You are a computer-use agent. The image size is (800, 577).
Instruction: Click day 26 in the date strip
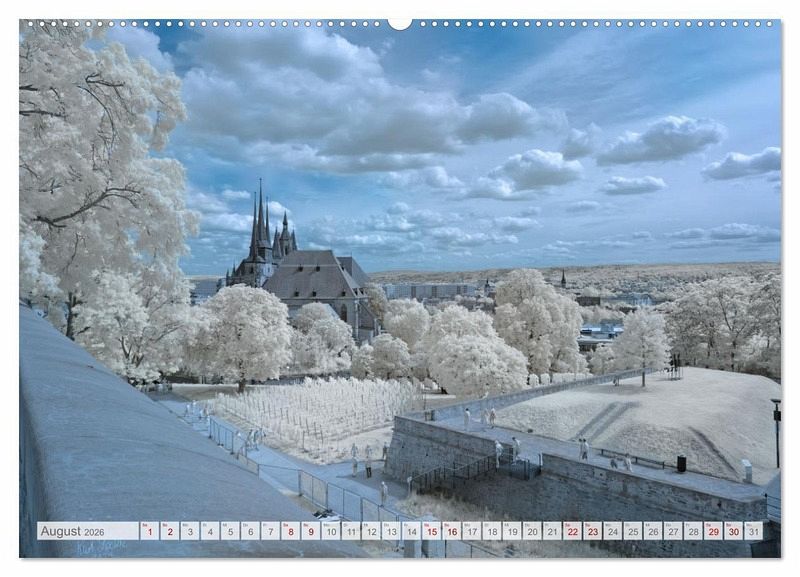652,531
